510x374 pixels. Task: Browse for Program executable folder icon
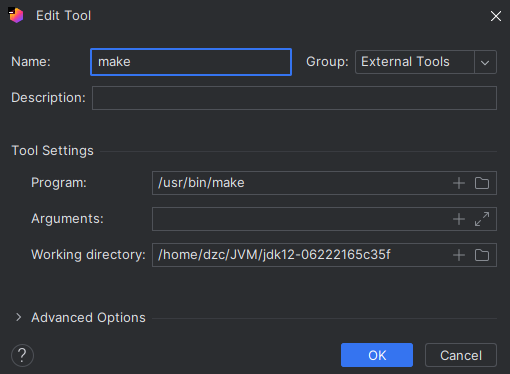point(482,183)
